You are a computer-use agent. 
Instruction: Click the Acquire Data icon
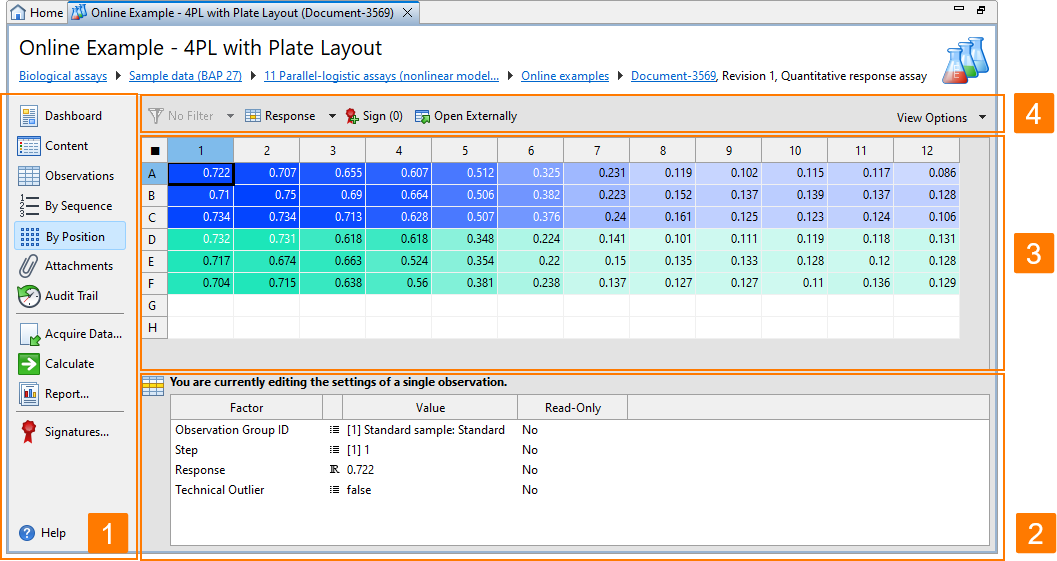30,334
